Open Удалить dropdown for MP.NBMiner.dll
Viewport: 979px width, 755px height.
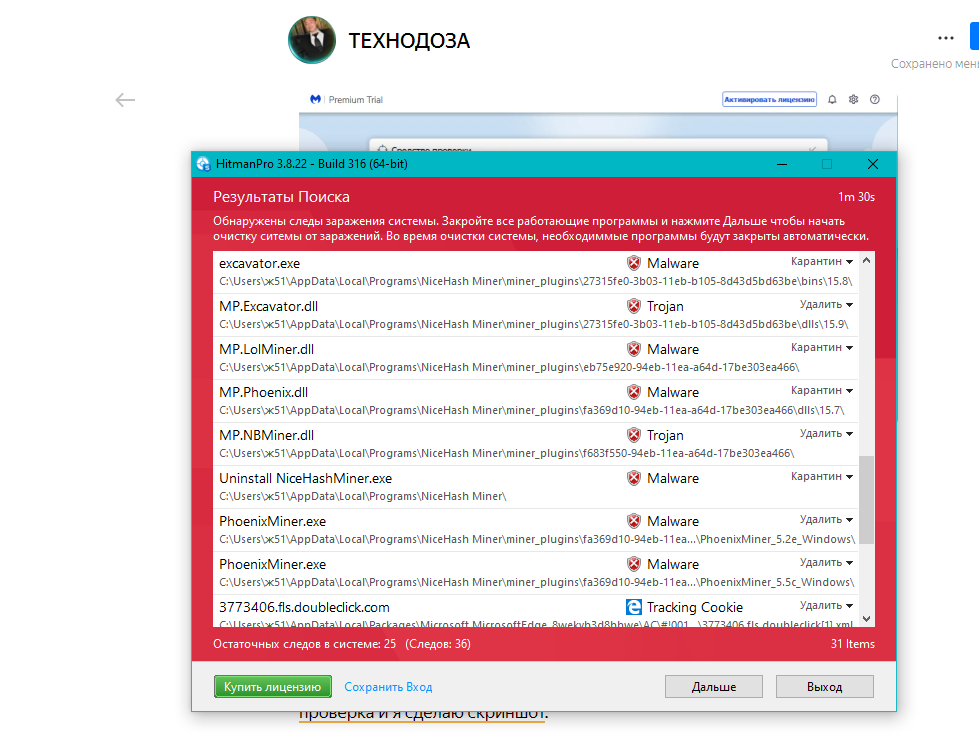pos(826,433)
